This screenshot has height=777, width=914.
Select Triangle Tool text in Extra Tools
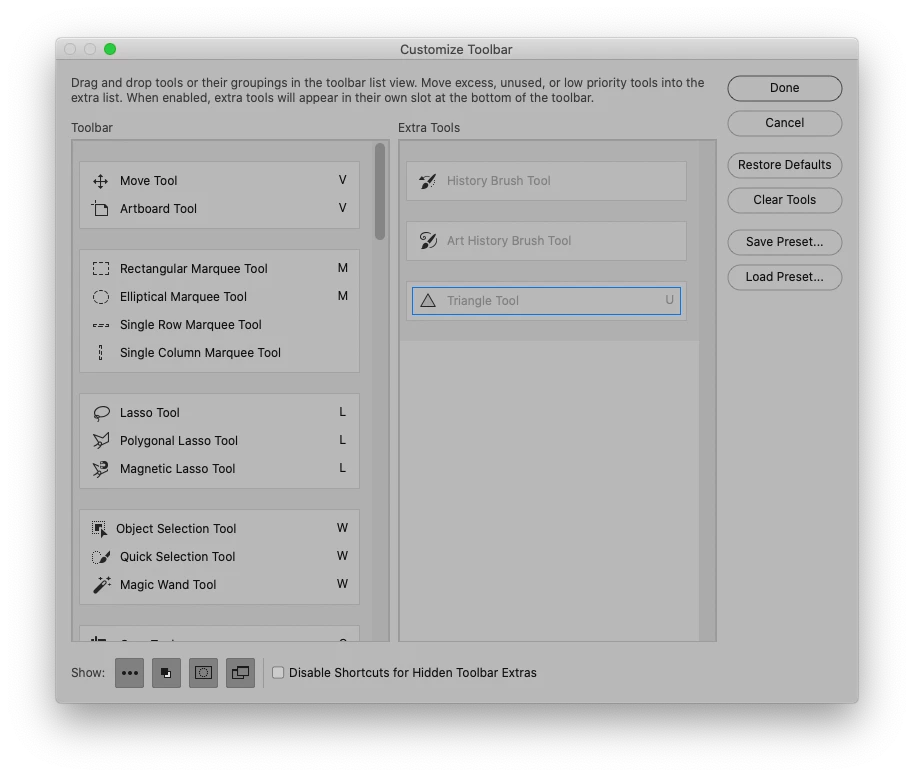pyautogui.click(x=483, y=301)
